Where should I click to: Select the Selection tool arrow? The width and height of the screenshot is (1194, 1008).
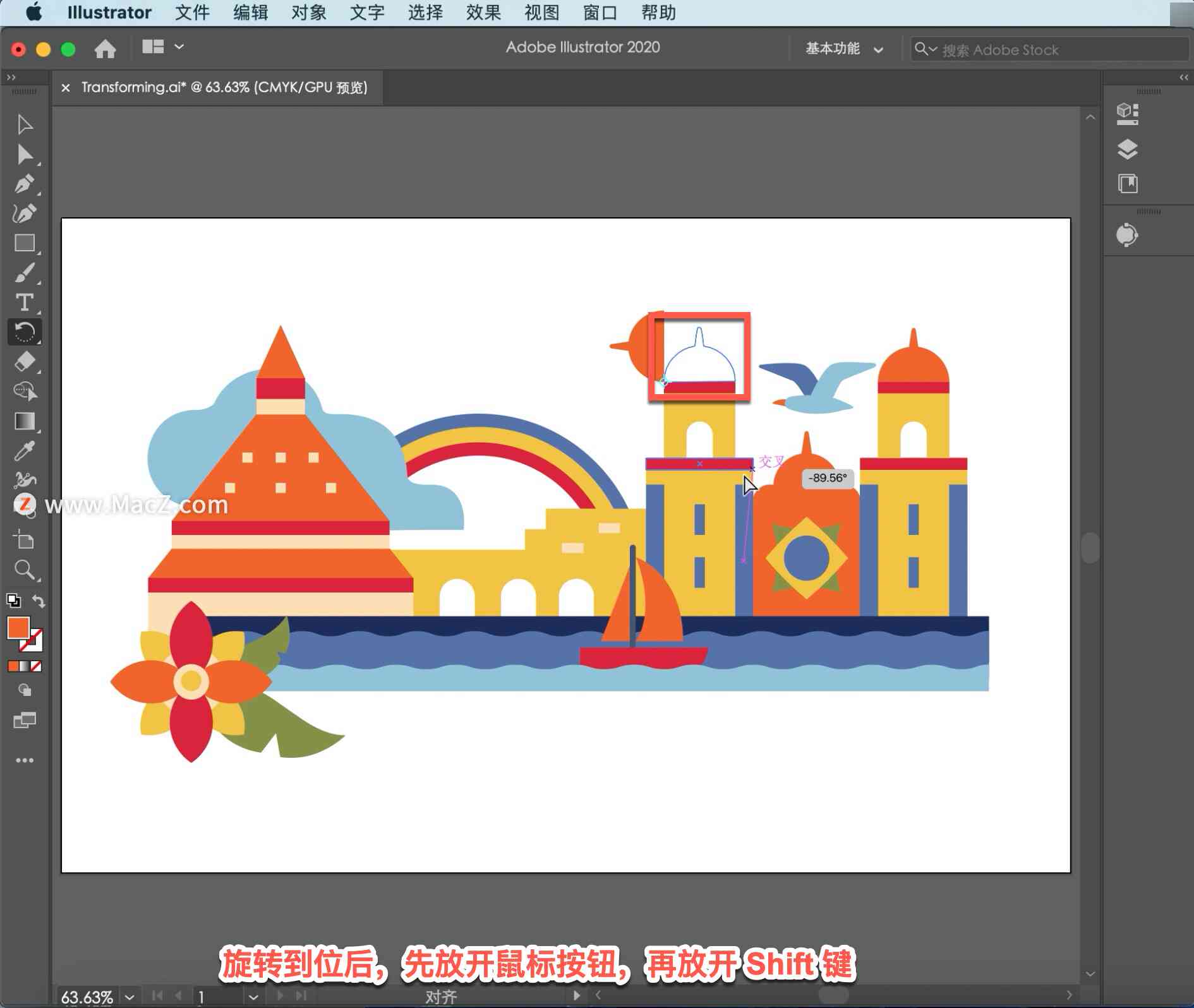coord(25,124)
